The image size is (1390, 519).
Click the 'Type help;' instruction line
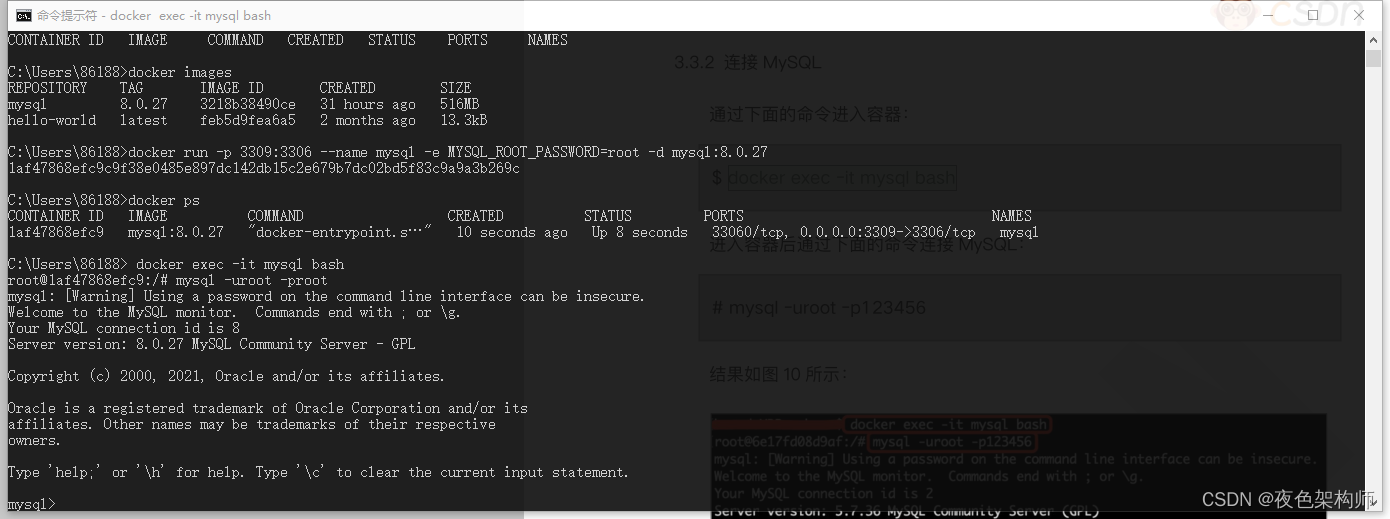318,472
